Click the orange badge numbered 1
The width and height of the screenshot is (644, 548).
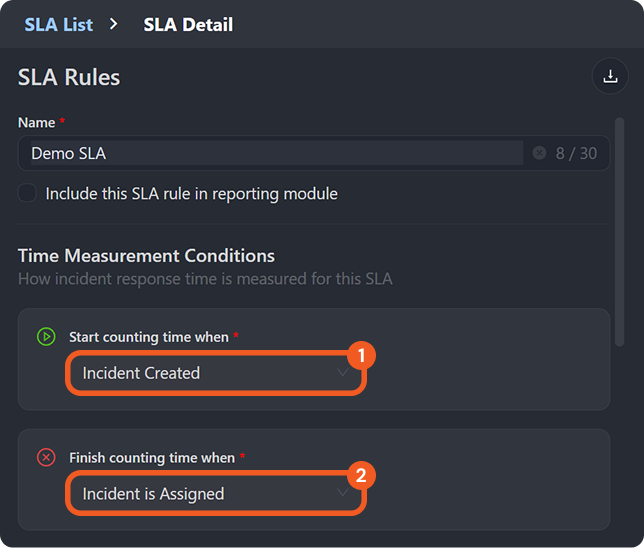coord(361,354)
